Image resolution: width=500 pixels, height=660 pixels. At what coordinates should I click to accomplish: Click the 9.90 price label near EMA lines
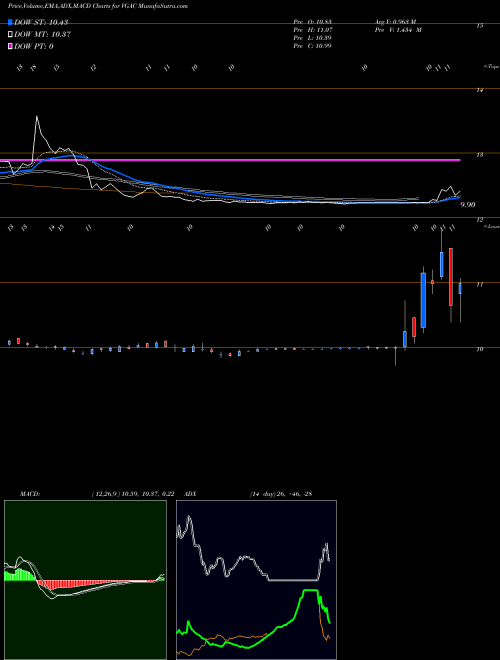click(468, 205)
